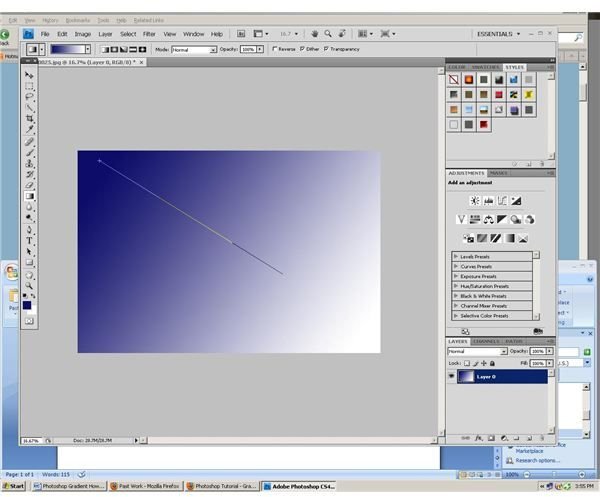The width and height of the screenshot is (600, 497).
Task: Select the Pen tool
Action: tap(29, 230)
